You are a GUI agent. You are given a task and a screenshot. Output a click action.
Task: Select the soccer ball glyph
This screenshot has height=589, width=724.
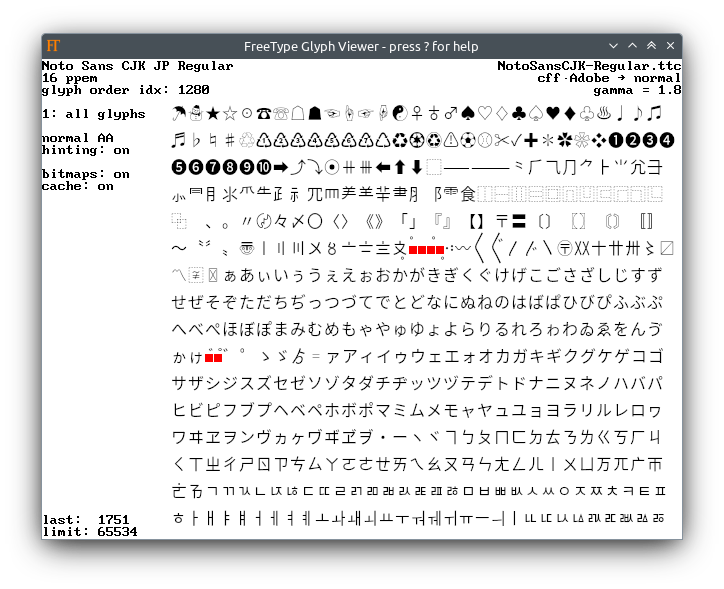pyautogui.click(x=468, y=140)
